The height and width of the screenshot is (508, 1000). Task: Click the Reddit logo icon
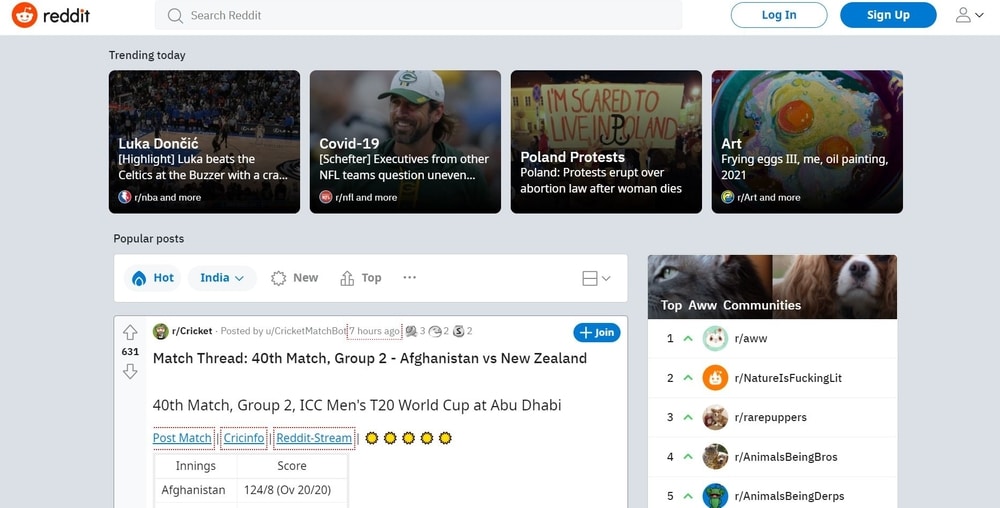tap(24, 15)
